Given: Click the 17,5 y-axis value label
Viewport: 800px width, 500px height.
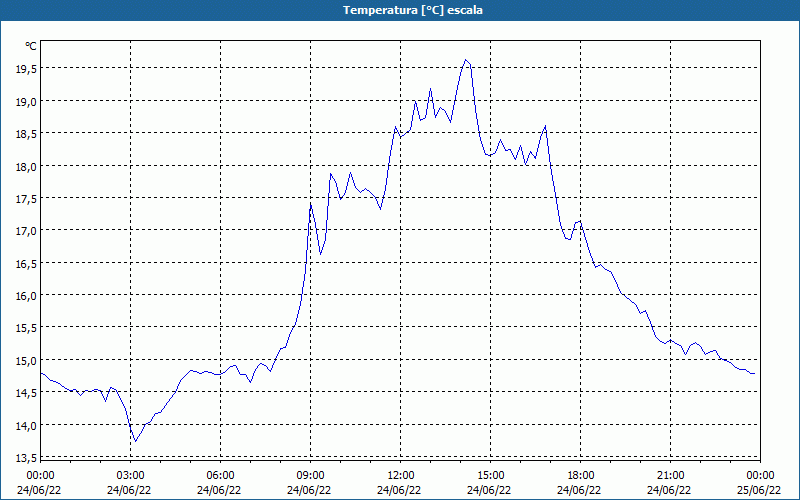Looking at the screenshot, I should 26,199.
